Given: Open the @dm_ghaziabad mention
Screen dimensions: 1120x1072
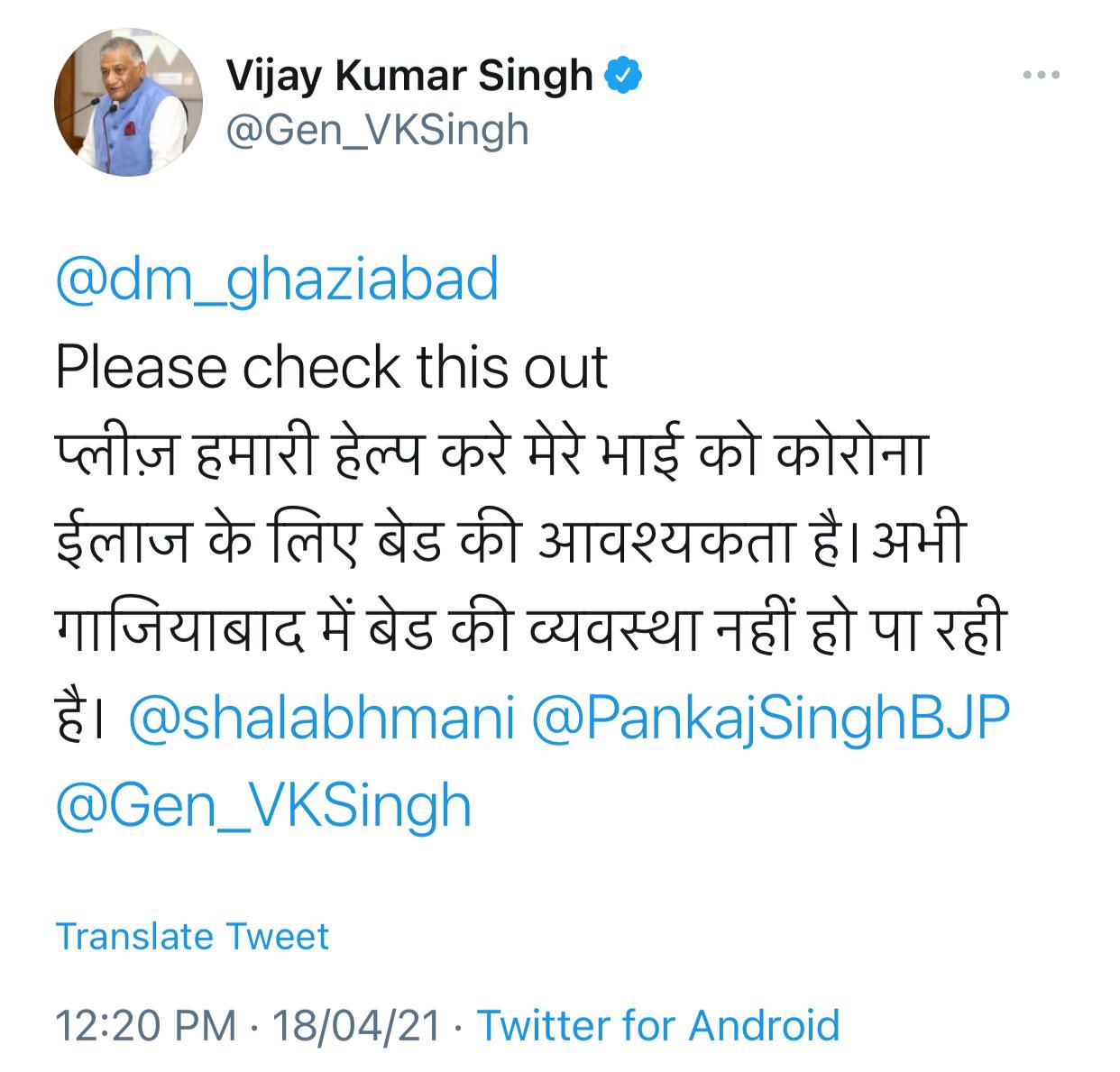Looking at the screenshot, I should pos(276,279).
